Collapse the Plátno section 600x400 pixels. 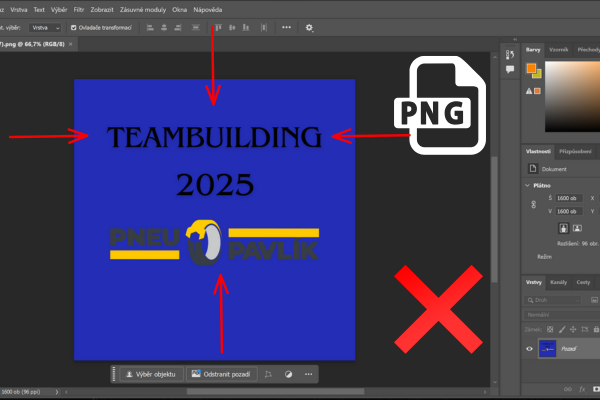tap(528, 186)
